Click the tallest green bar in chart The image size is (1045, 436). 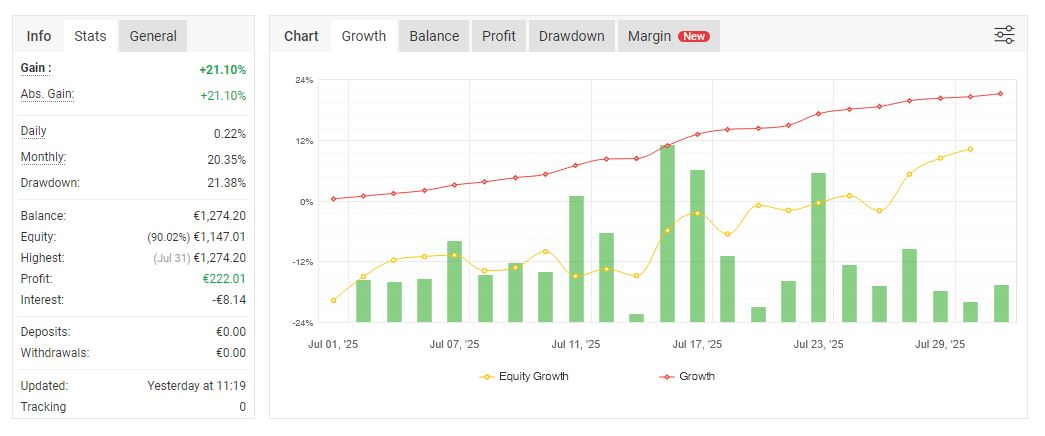[667, 233]
